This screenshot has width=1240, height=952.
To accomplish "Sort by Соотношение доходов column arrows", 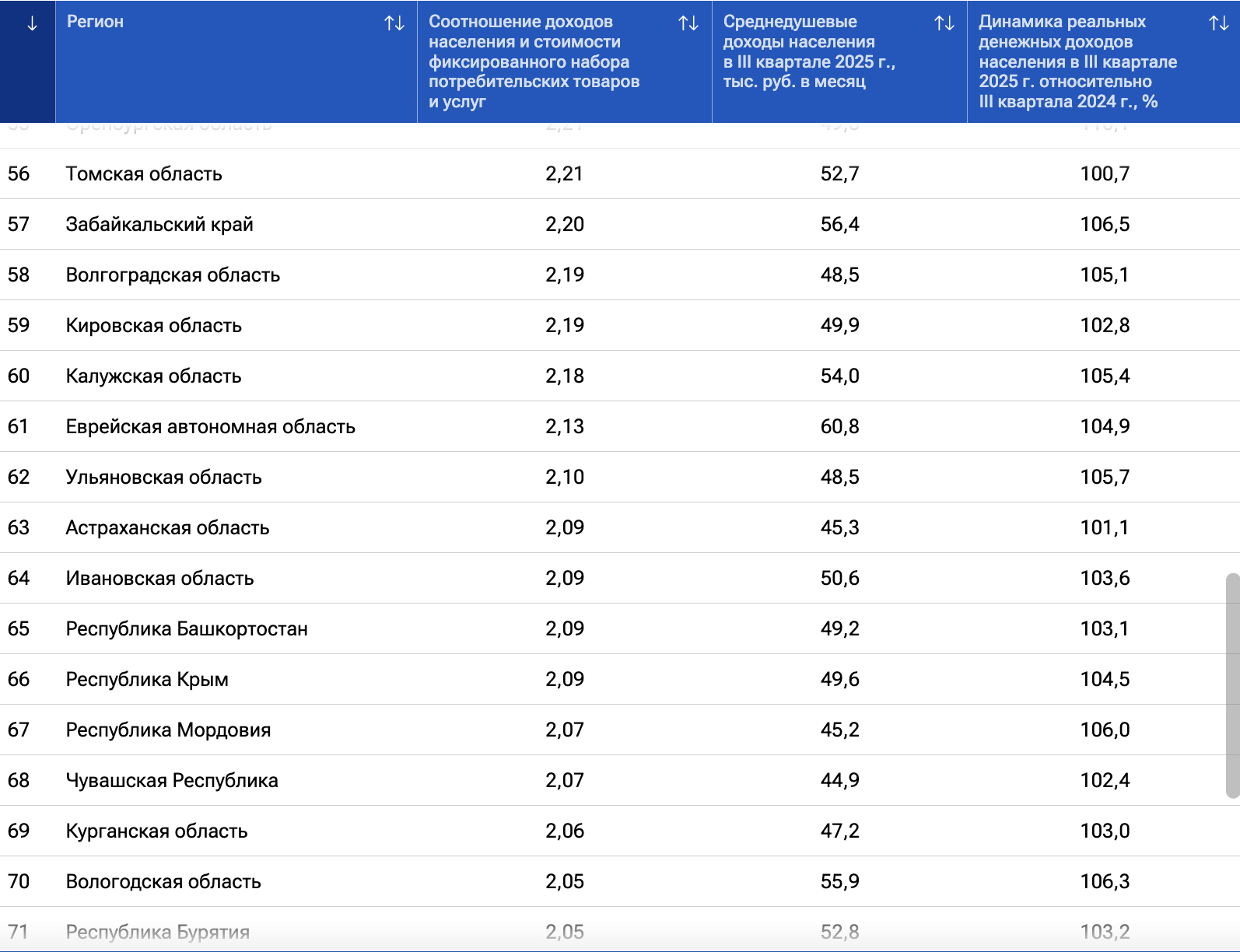I will pyautogui.click(x=688, y=24).
